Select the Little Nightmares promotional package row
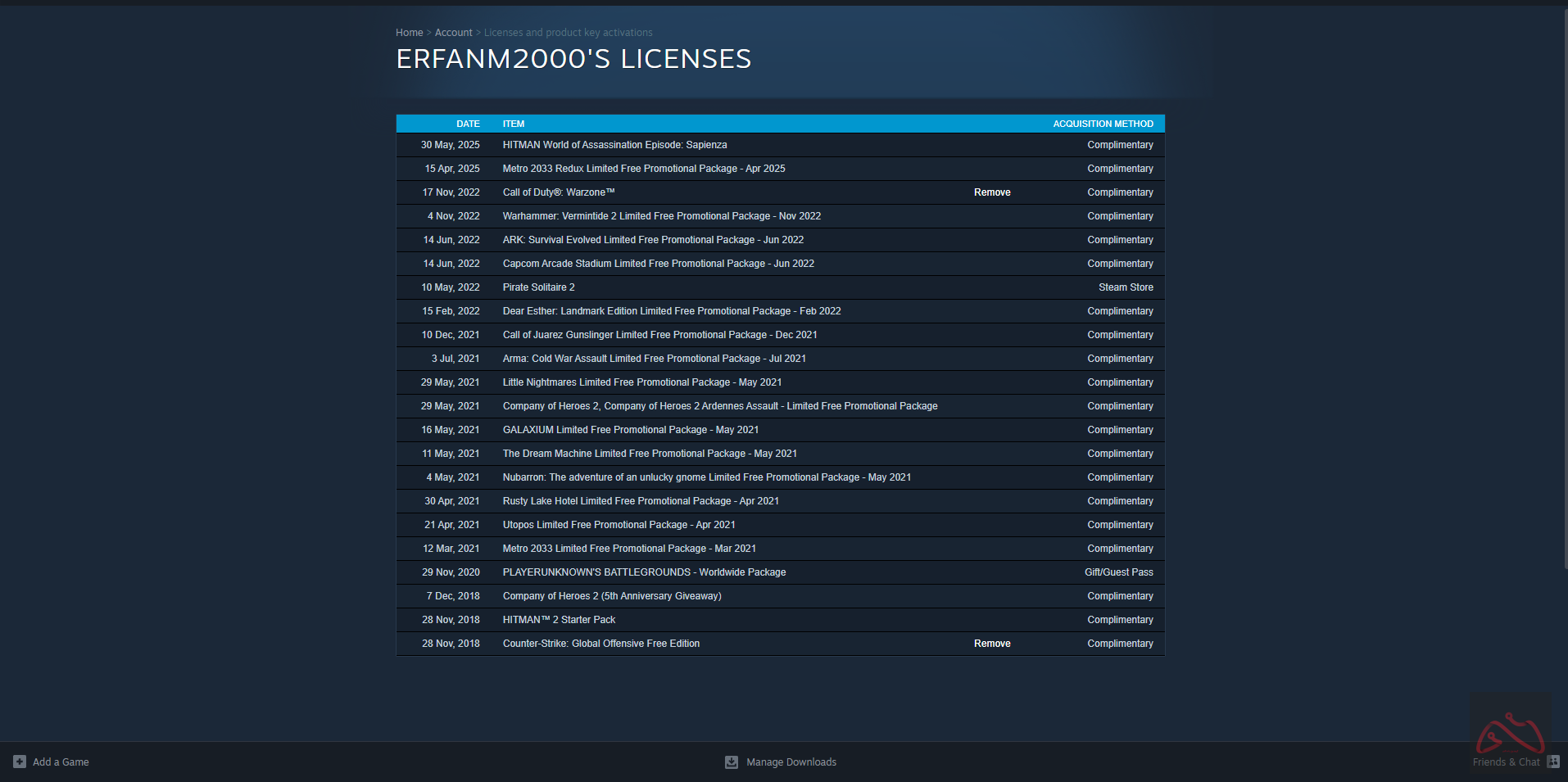 point(641,382)
